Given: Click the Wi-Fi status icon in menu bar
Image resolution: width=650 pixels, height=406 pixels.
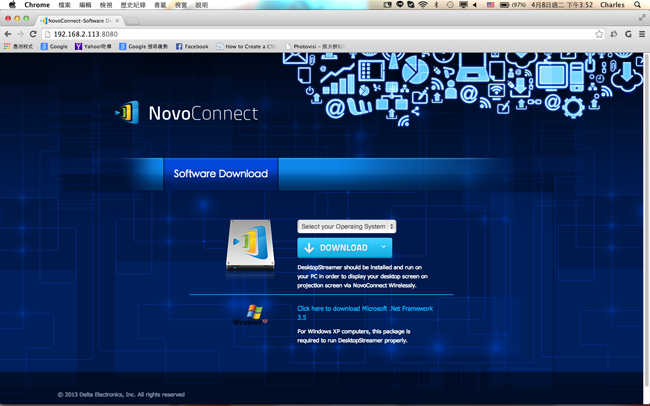Looking at the screenshot, I should (x=423, y=5).
